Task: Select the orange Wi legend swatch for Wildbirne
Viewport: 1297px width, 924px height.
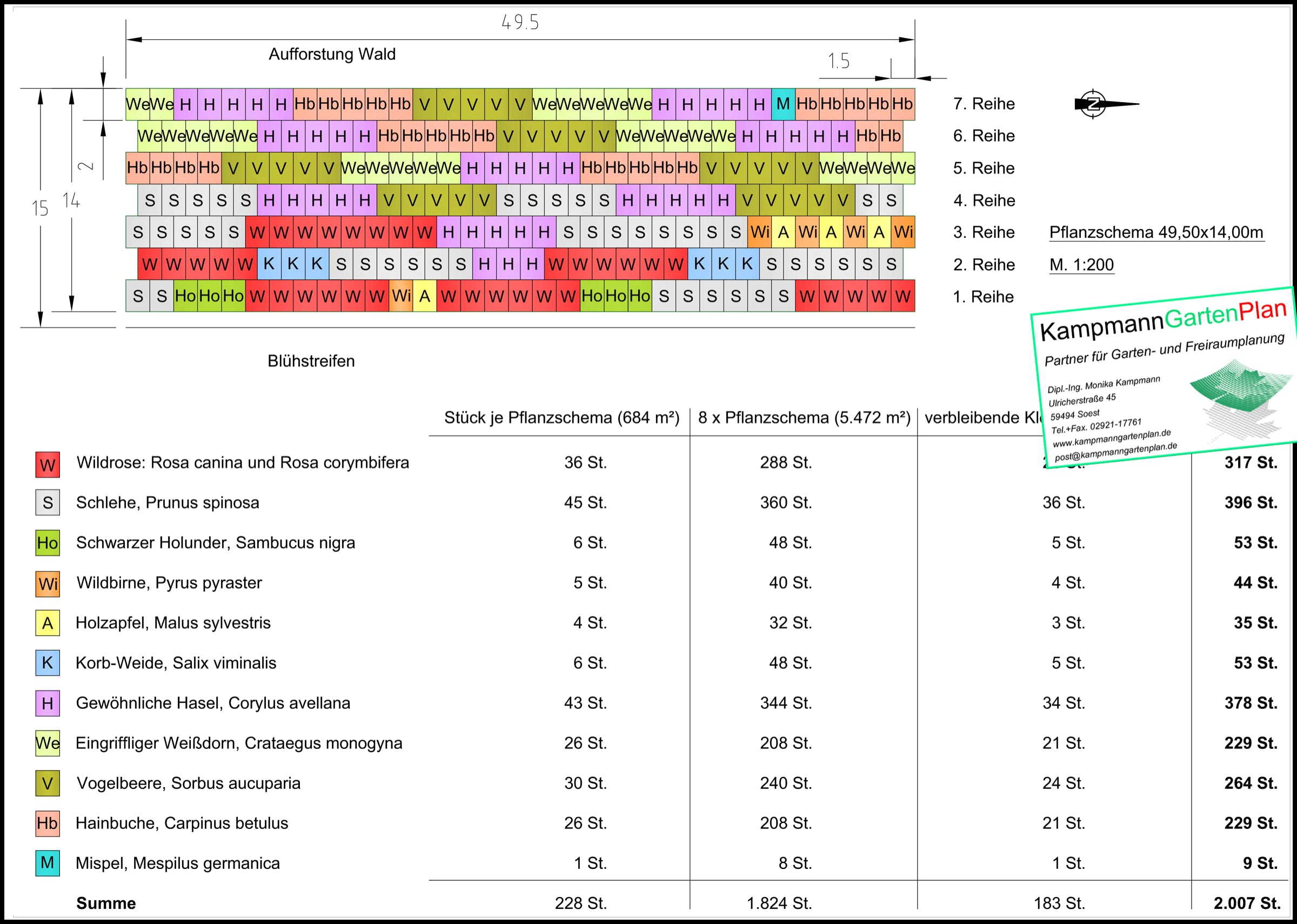Action: [x=48, y=584]
